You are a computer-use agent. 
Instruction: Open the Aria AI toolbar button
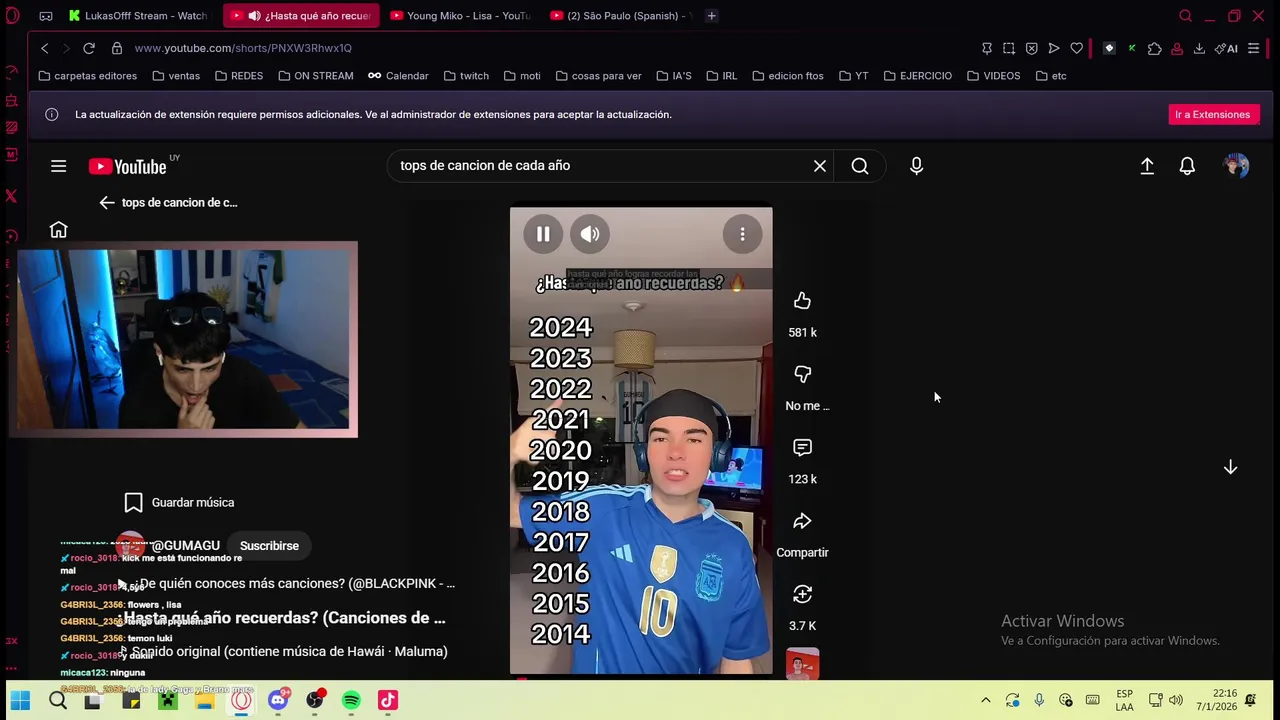pyautogui.click(x=1225, y=48)
